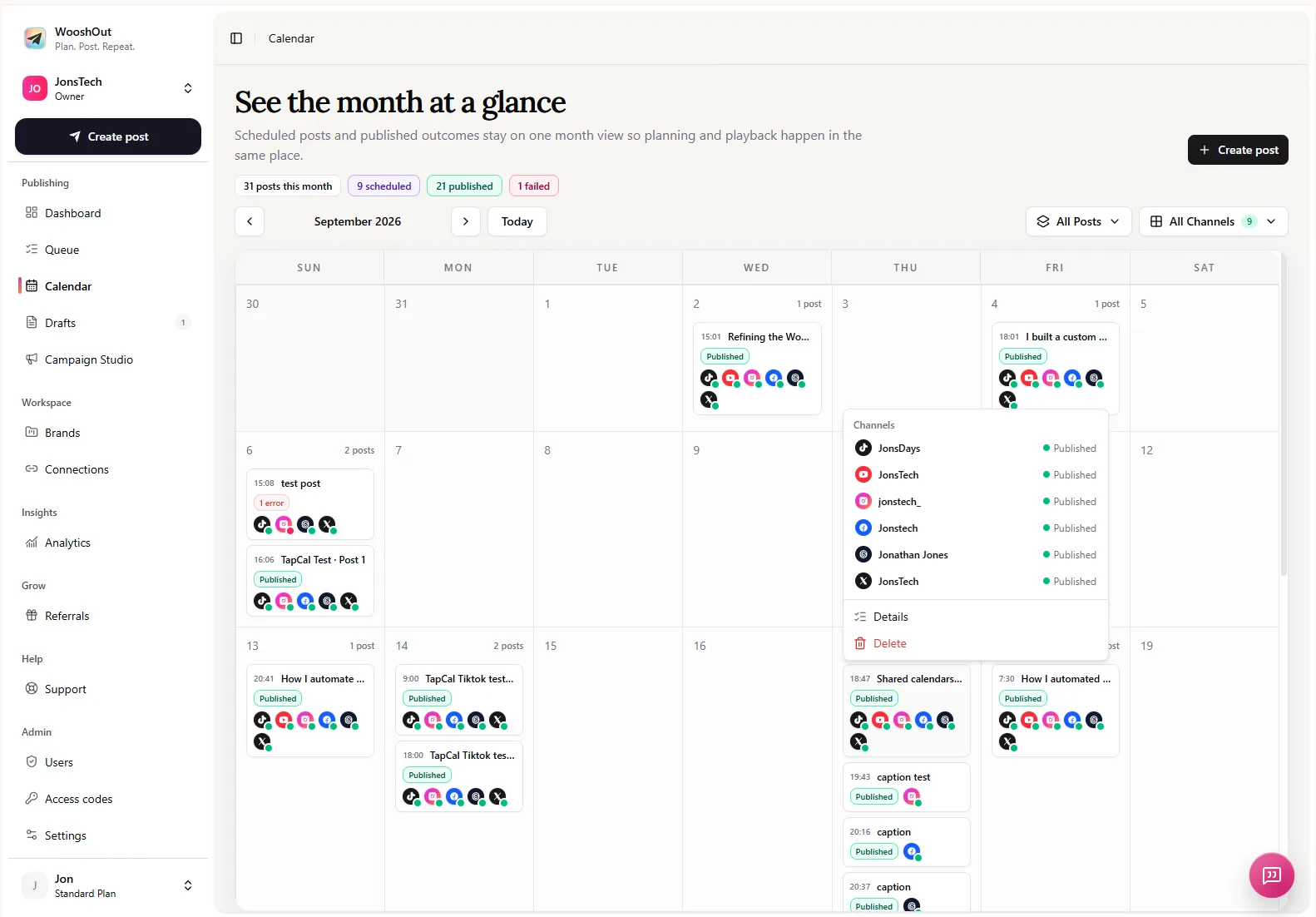
Task: Open the floating chat feedback button
Action: (x=1271, y=875)
